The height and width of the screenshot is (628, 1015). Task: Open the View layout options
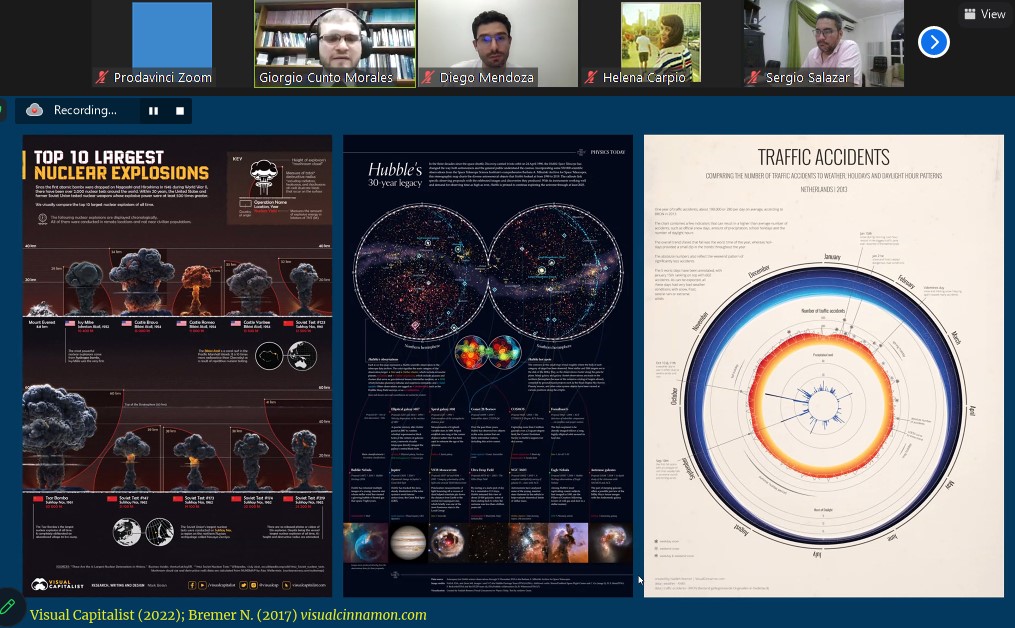[x=985, y=14]
